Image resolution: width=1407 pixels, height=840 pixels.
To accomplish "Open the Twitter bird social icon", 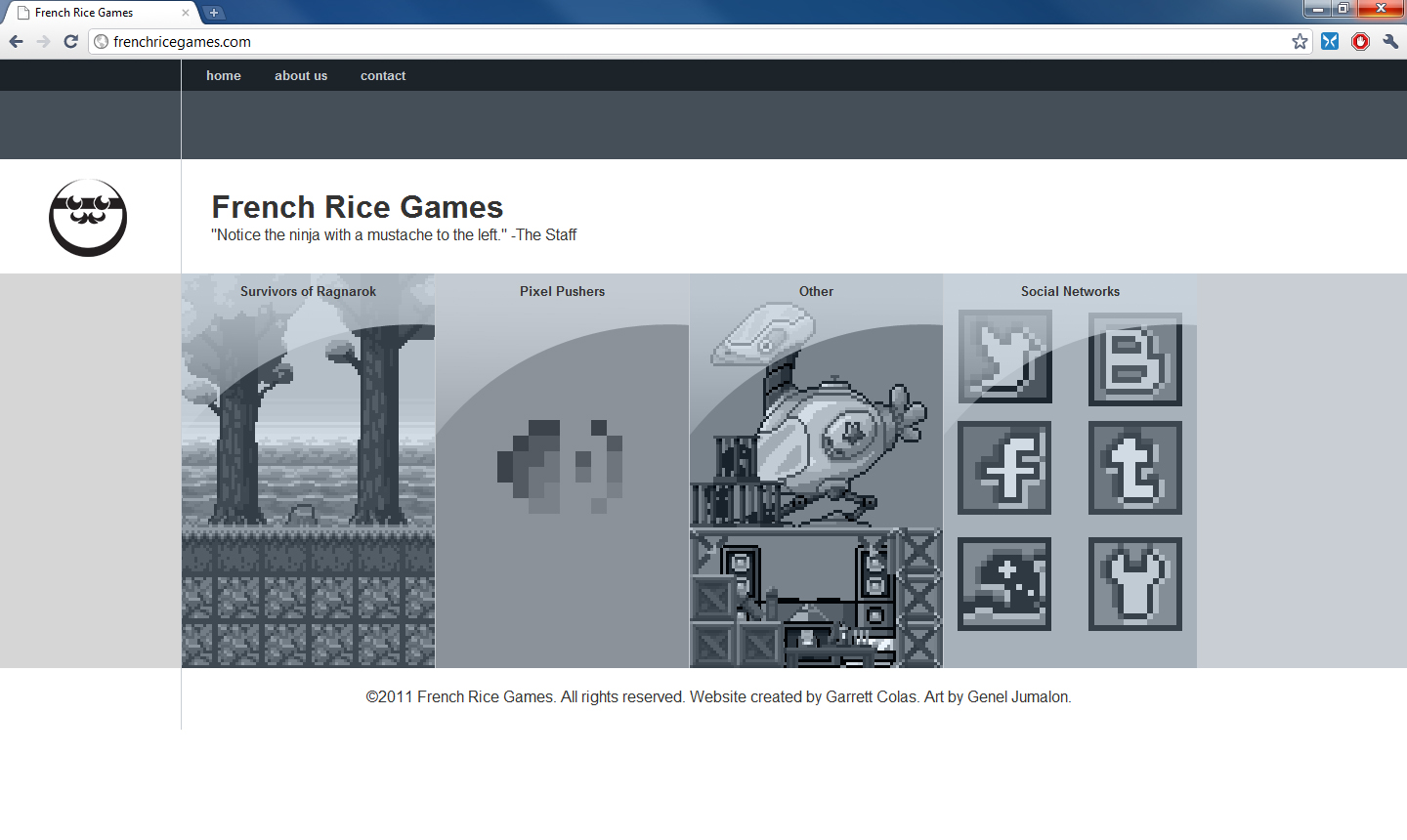I will (x=1005, y=357).
